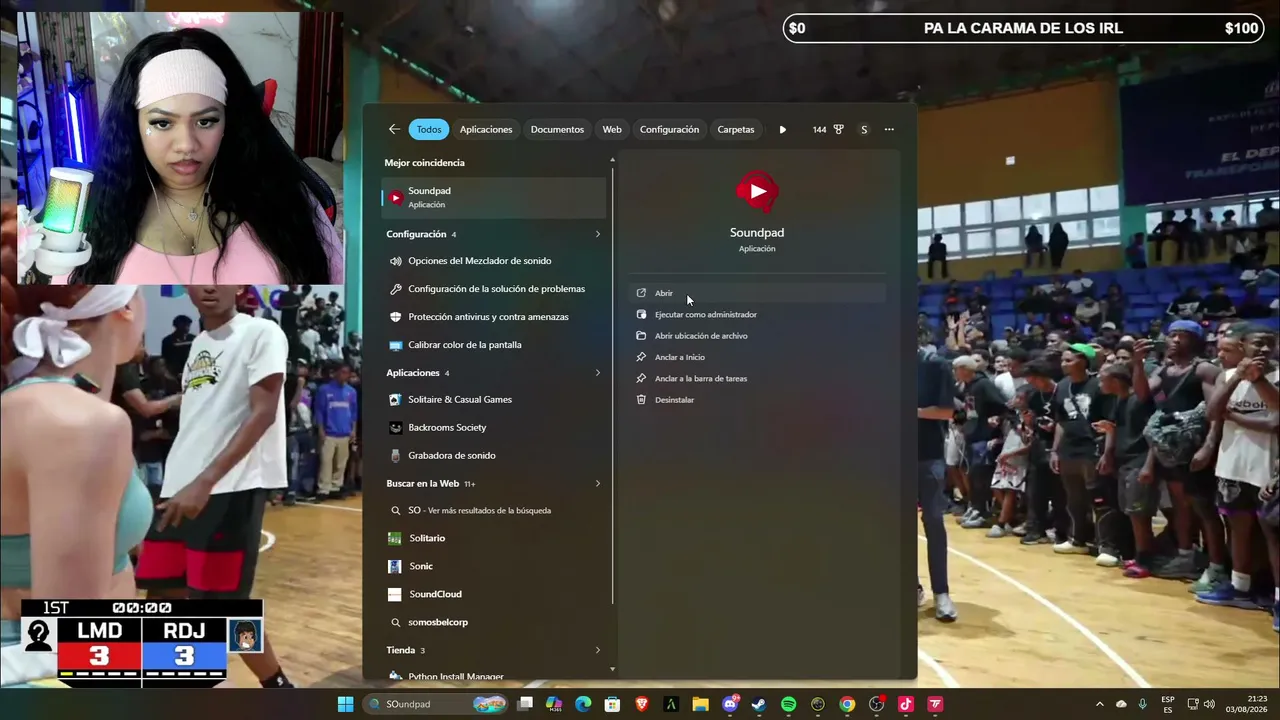Click the antivirus shield icon
The width and height of the screenshot is (1280, 720).
pos(396,317)
